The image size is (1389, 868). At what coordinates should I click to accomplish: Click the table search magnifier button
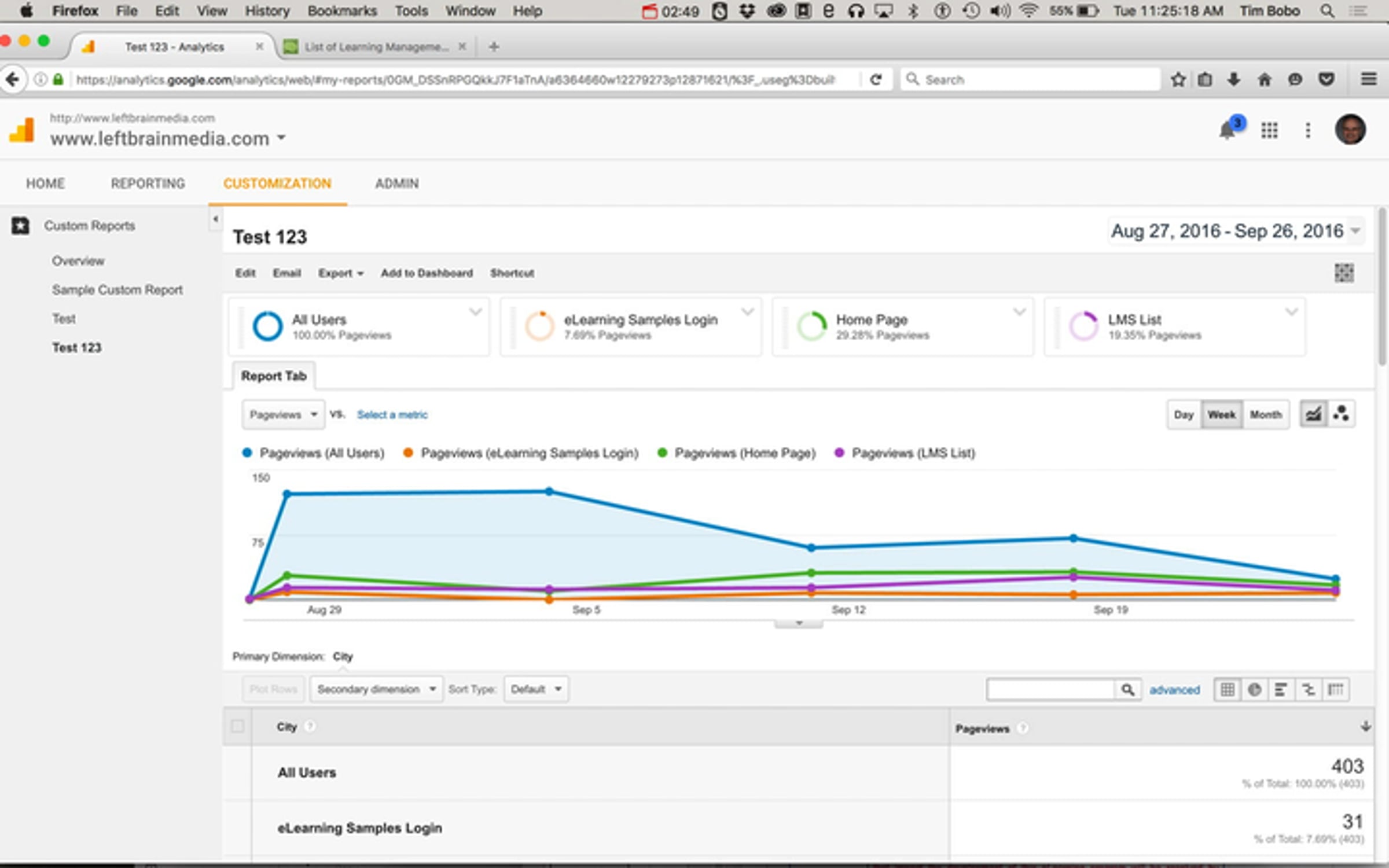(1127, 689)
